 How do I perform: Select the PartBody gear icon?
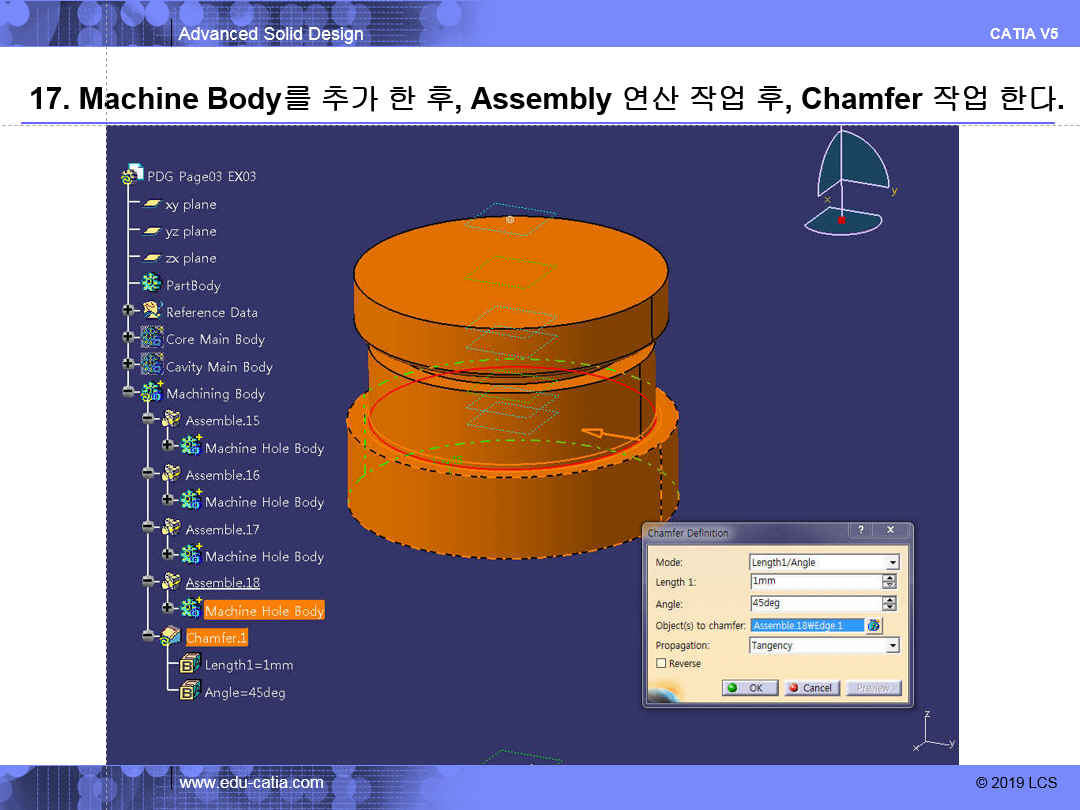tap(152, 285)
